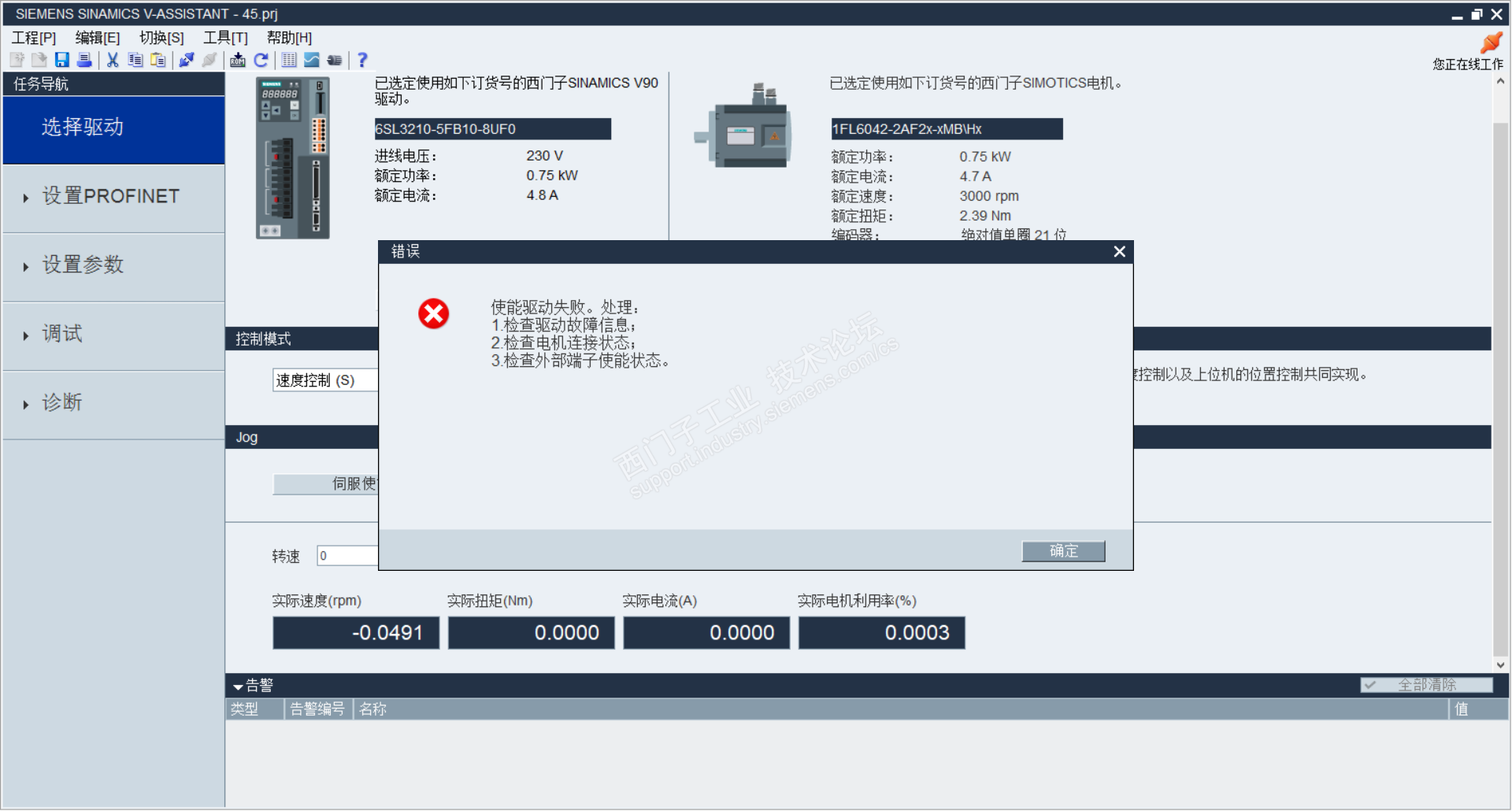This screenshot has height=811, width=1512.
Task: Open the trace curve chart icon
Action: [312, 60]
